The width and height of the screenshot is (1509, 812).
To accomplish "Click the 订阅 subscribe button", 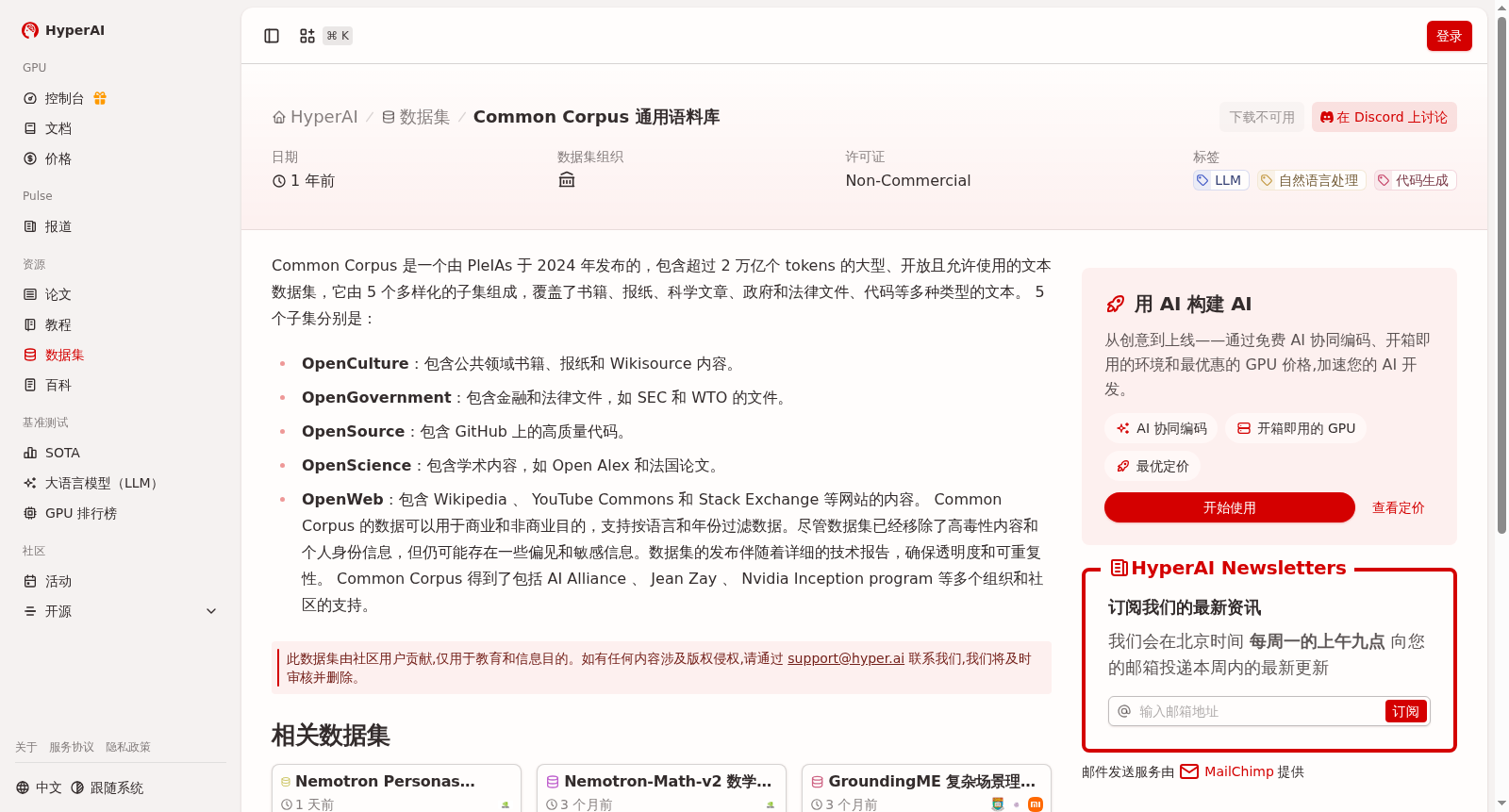I will (x=1405, y=711).
